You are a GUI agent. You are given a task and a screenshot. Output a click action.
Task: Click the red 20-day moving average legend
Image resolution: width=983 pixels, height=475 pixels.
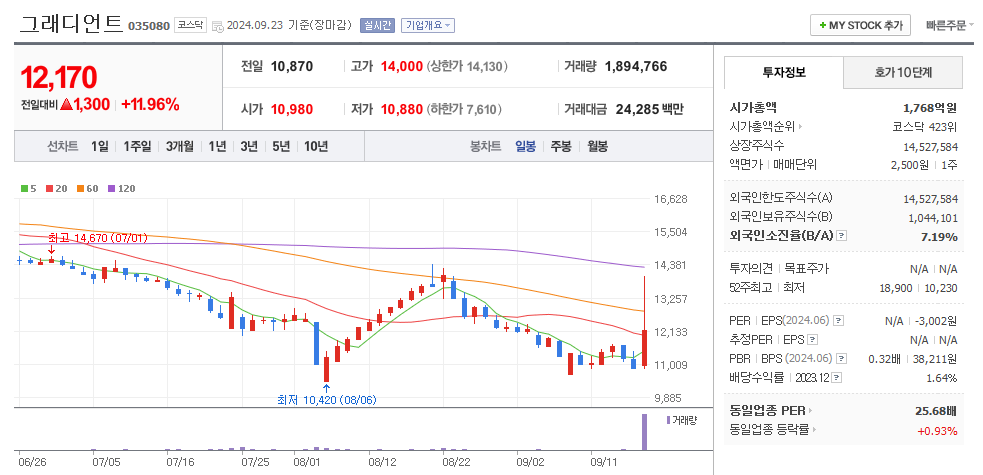(56, 188)
